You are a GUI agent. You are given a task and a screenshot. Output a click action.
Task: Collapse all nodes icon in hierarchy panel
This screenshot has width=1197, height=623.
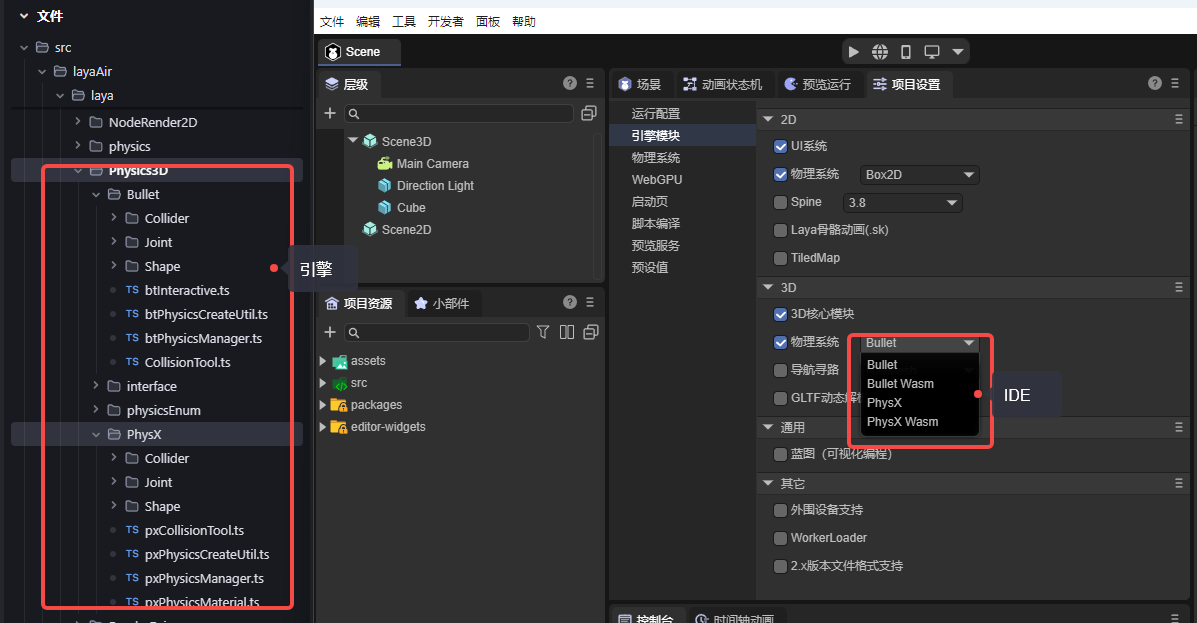point(589,113)
